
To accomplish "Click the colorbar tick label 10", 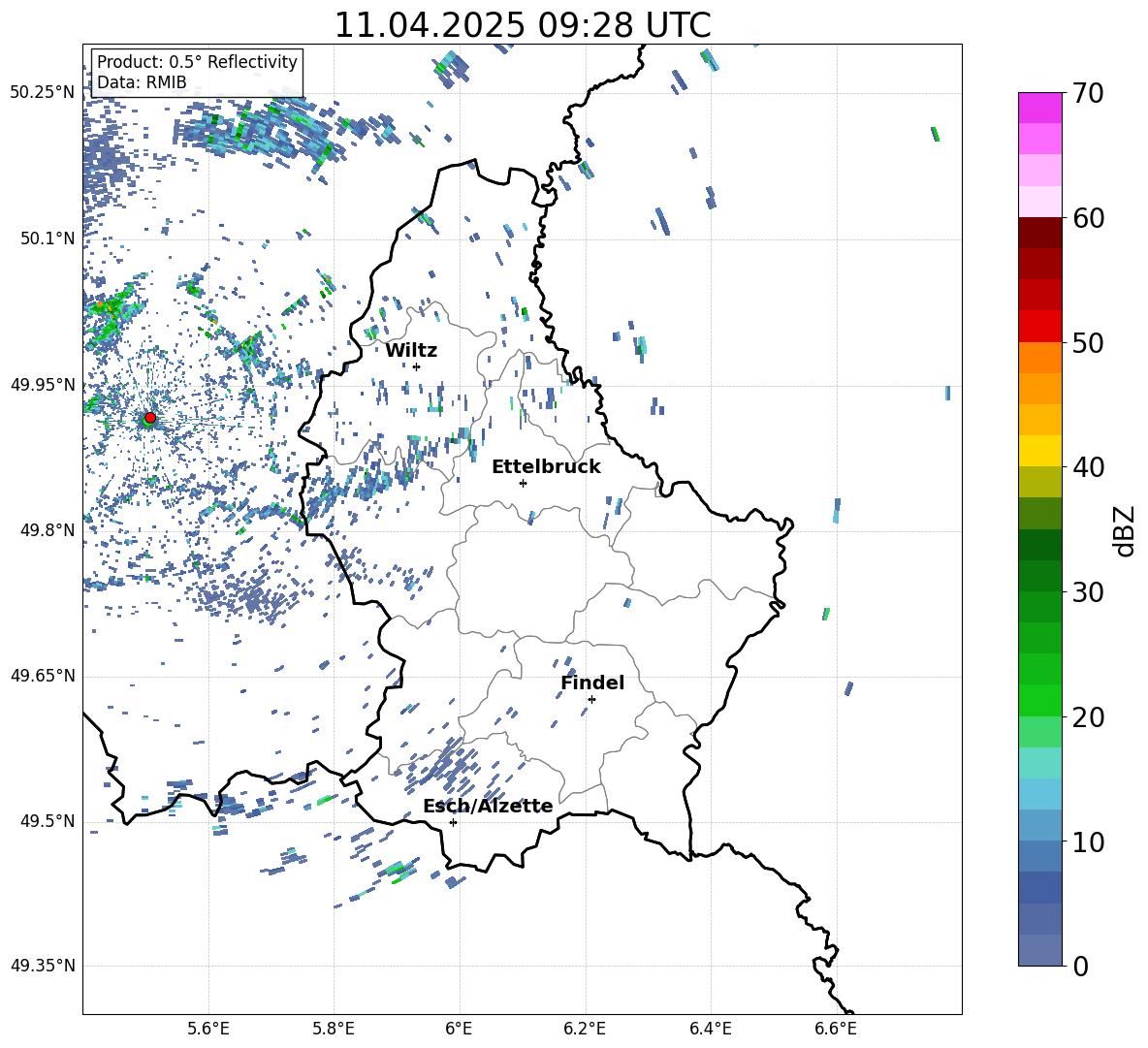I will (1088, 842).
